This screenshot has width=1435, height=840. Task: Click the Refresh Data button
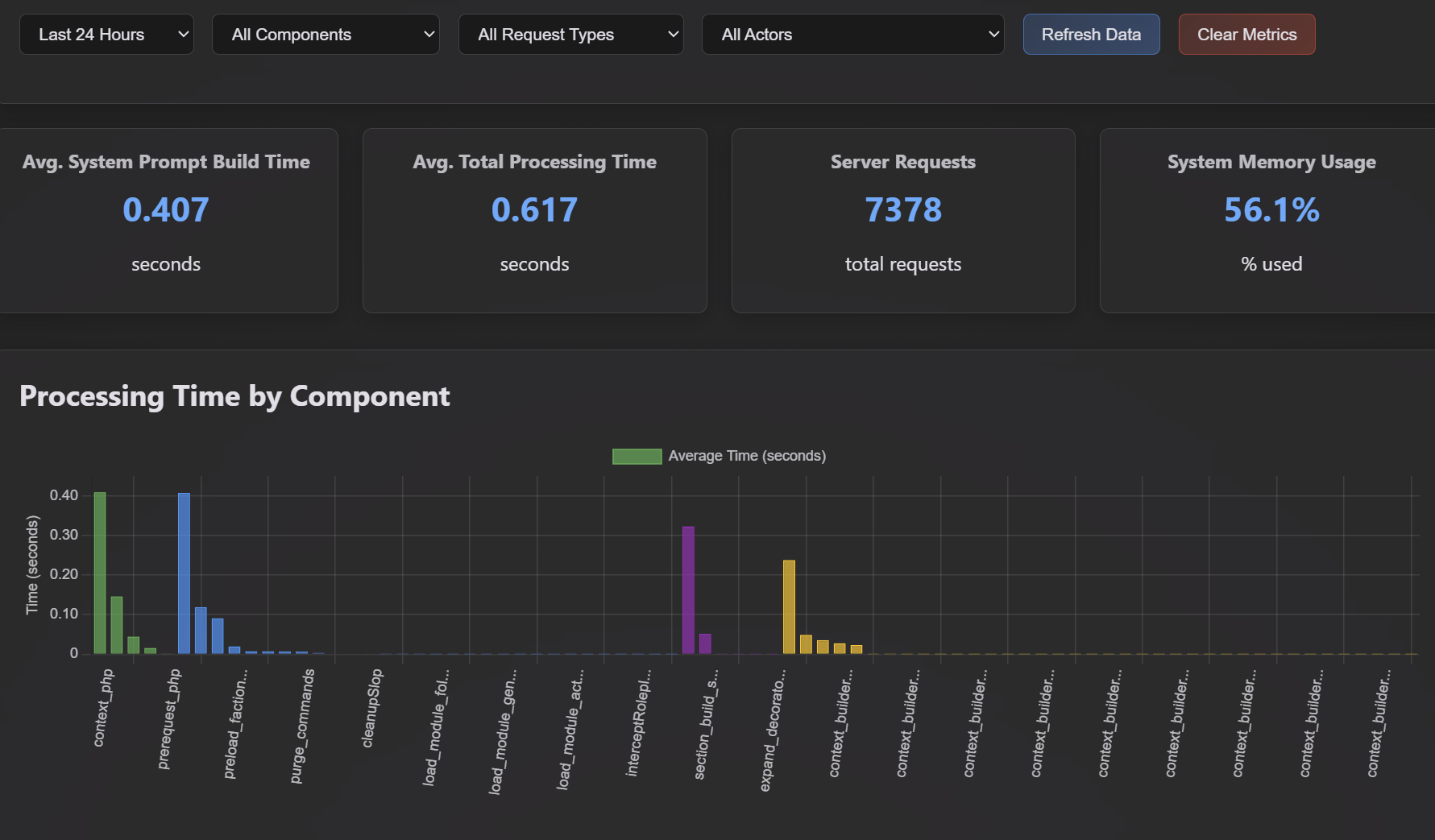click(1091, 35)
